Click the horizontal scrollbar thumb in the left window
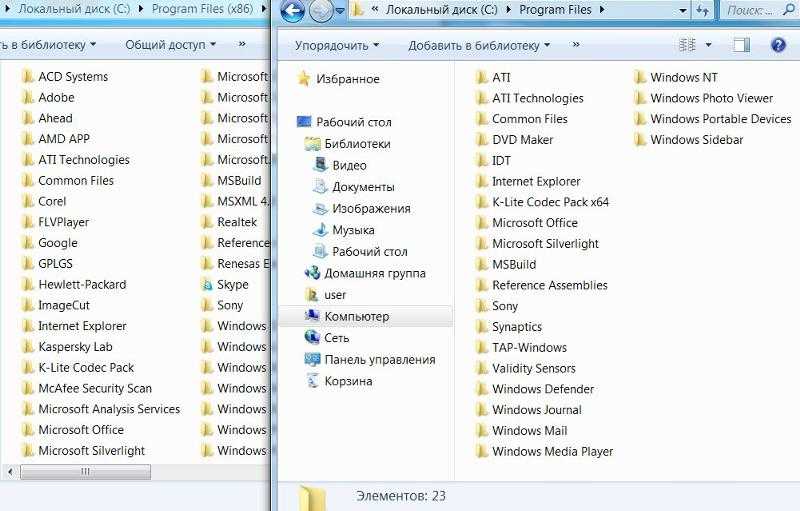Image resolution: width=800 pixels, height=511 pixels. tap(86, 472)
